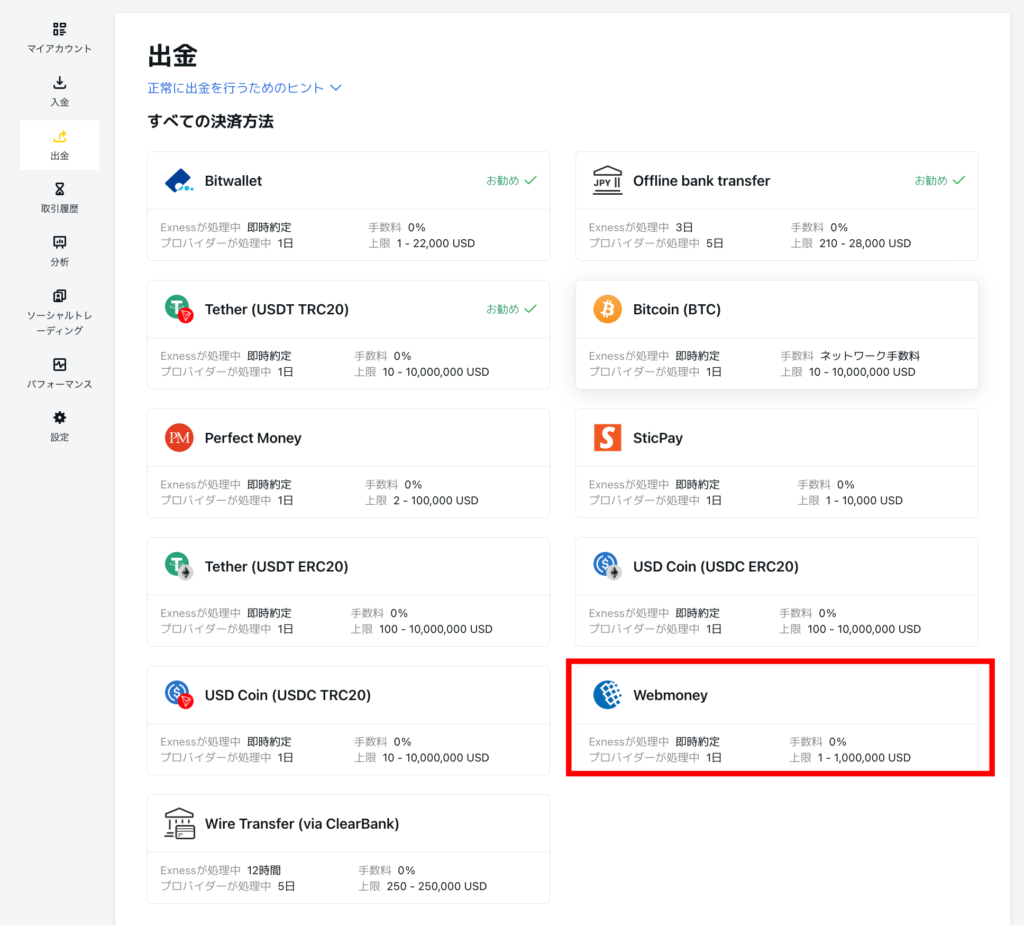Click Webmoney limit 1 - 1,000,000 USD
1024x925 pixels.
[x=864, y=758]
